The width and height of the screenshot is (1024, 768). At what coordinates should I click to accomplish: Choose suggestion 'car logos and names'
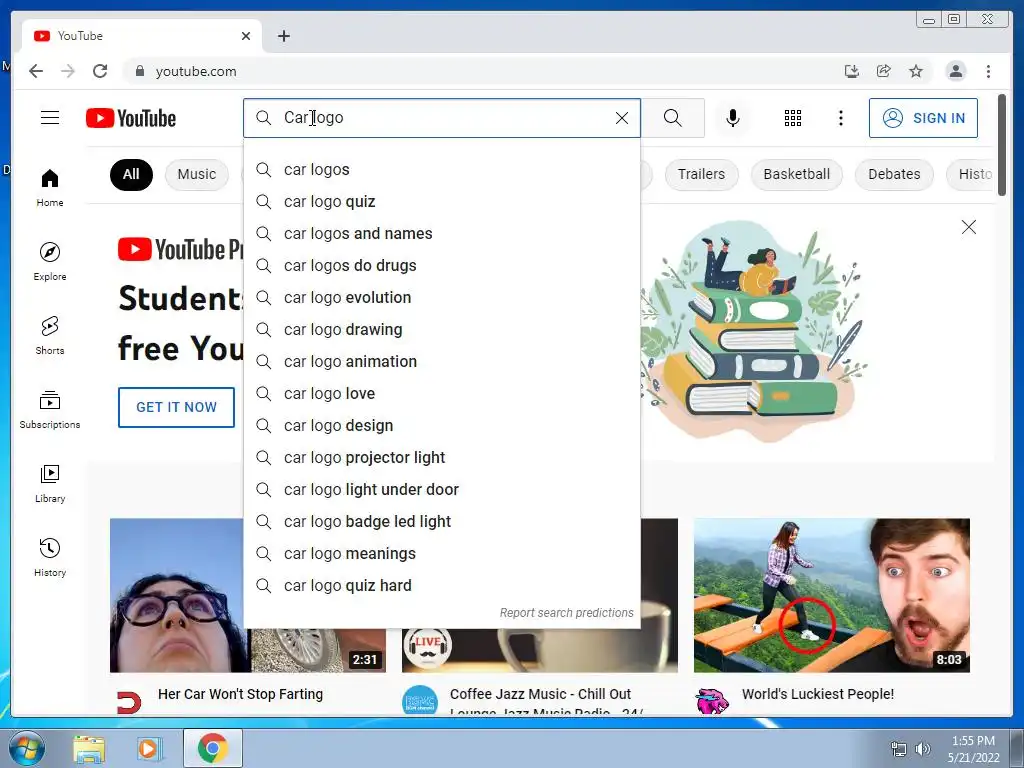pyautogui.click(x=442, y=234)
